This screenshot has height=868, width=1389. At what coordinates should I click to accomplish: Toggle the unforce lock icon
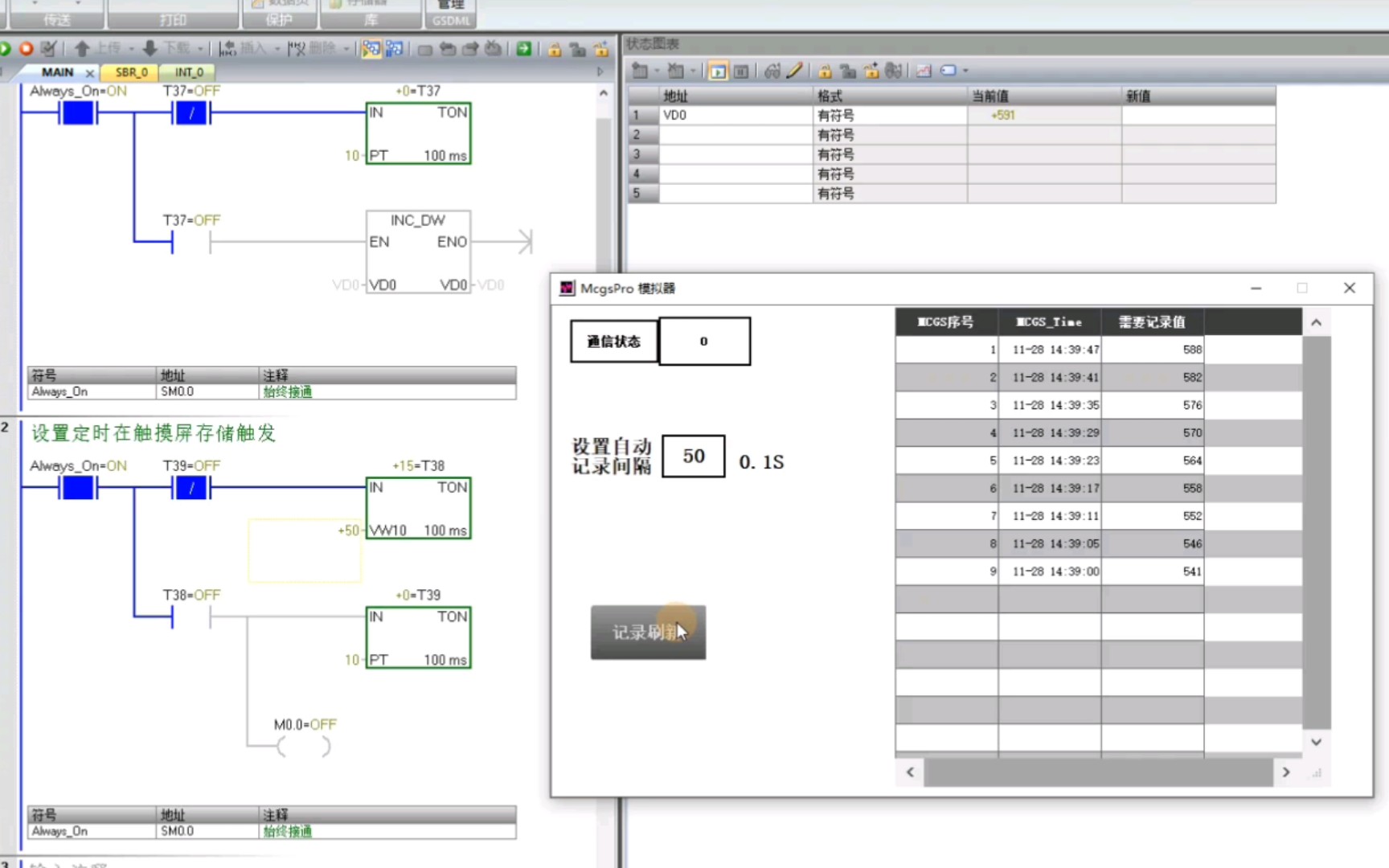849,72
